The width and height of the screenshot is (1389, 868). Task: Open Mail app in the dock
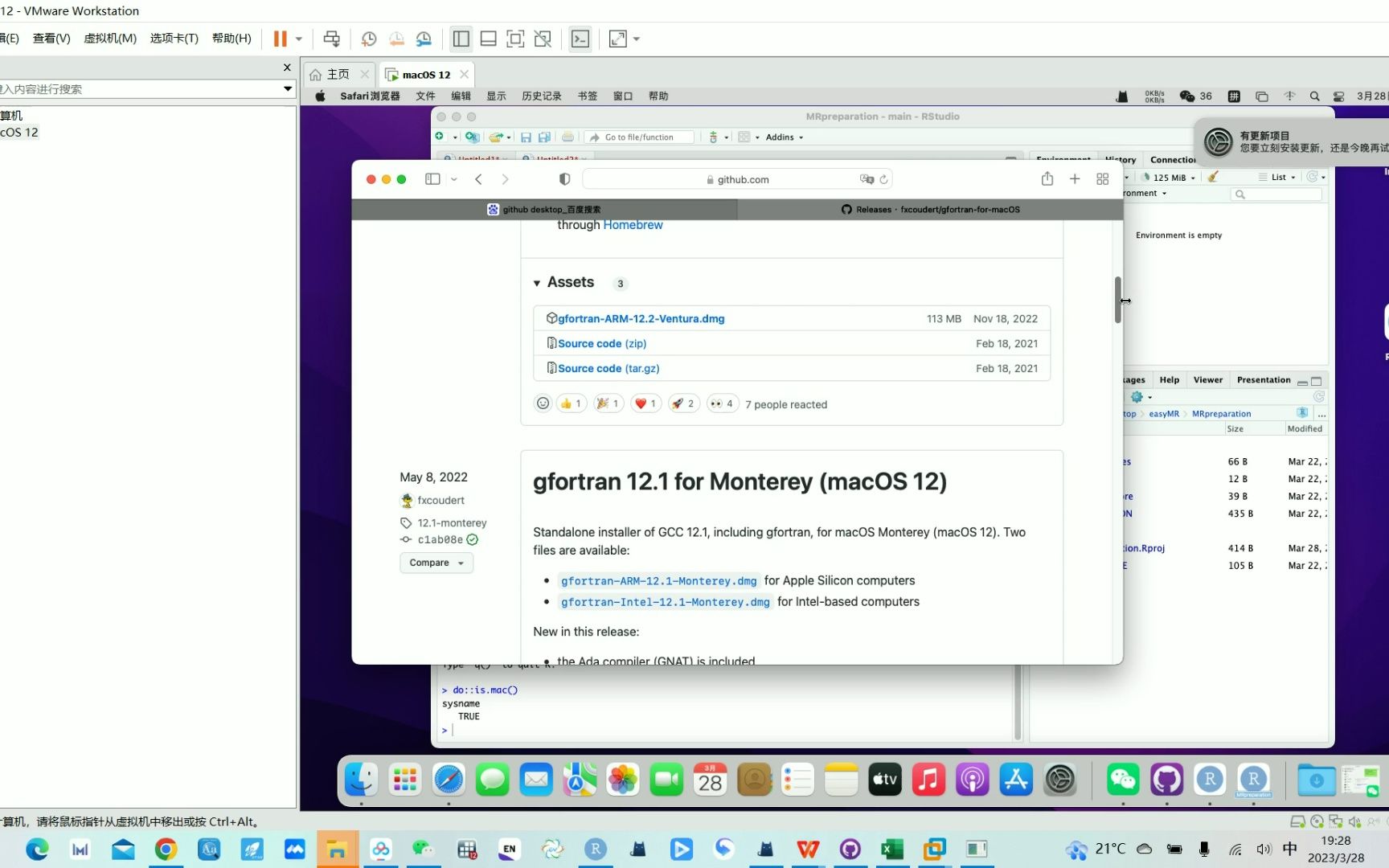click(535, 780)
